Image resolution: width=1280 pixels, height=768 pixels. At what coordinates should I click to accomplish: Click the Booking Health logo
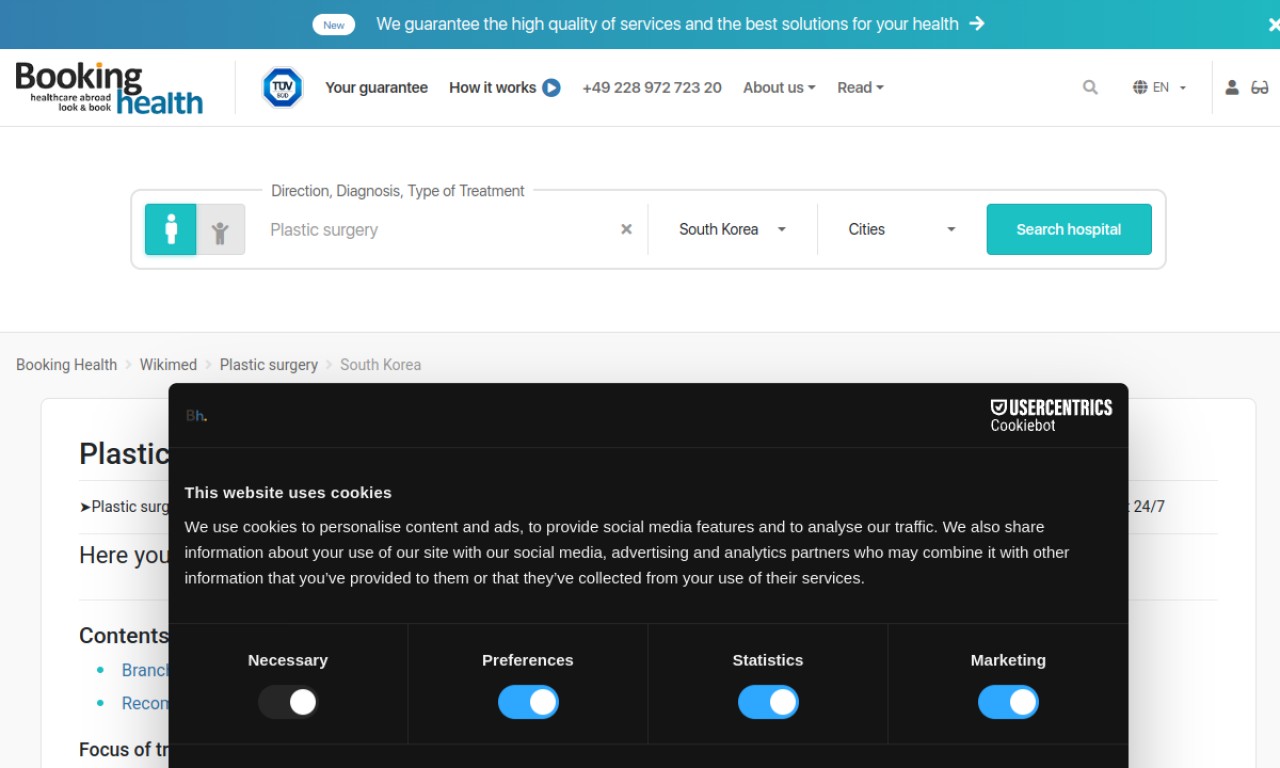(109, 88)
